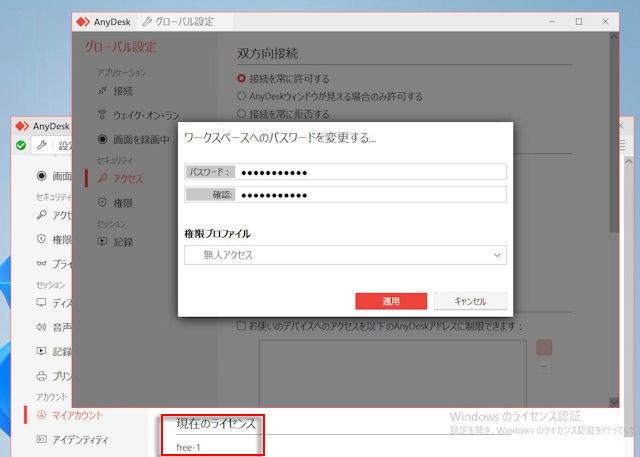The width and height of the screenshot is (640, 457).
Task: Click the パスワード input field
Action: click(x=345, y=172)
